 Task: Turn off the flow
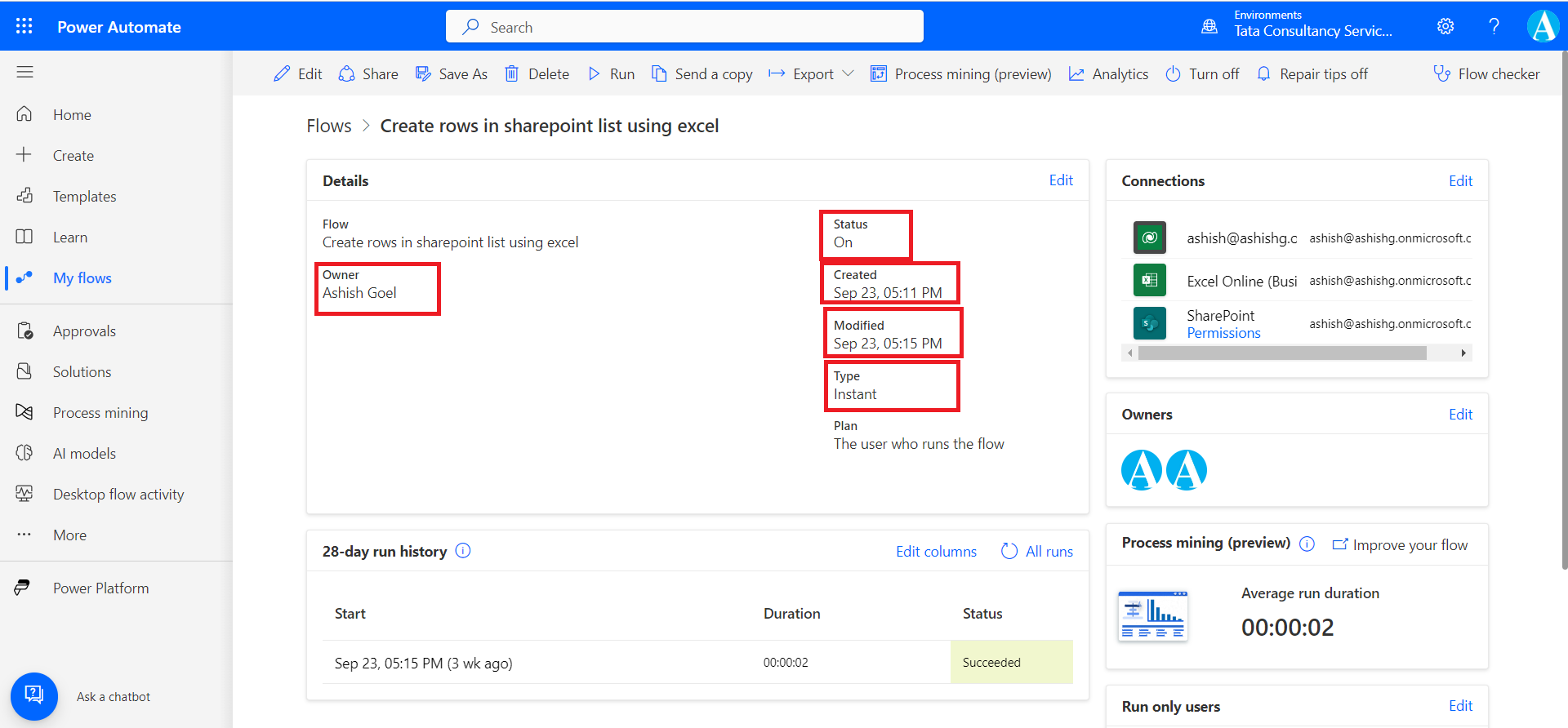pos(1202,74)
